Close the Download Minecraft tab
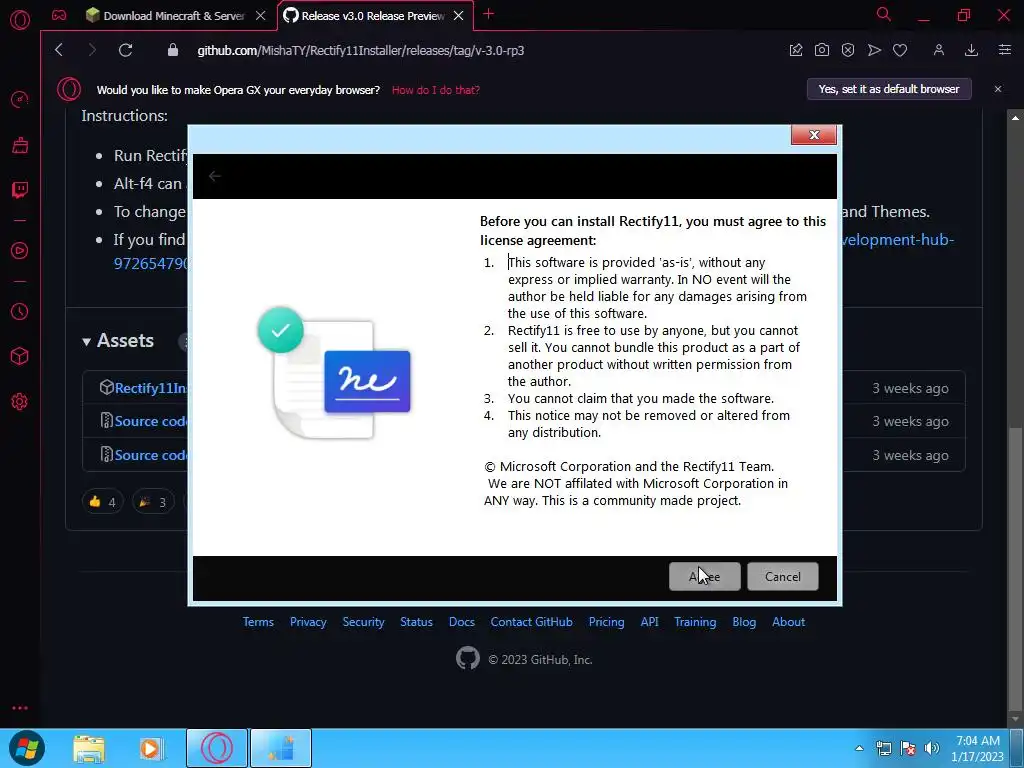The height and width of the screenshot is (768, 1024). (261, 16)
